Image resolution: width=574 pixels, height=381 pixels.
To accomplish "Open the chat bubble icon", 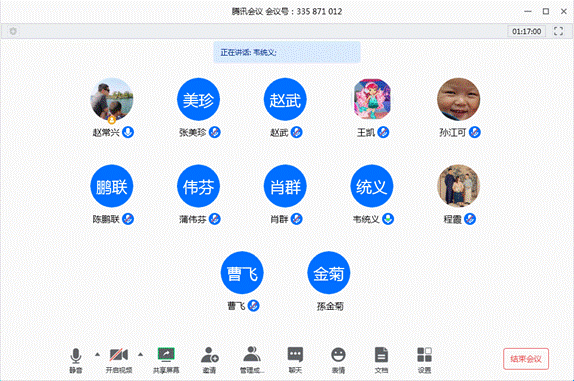I will point(295,354).
